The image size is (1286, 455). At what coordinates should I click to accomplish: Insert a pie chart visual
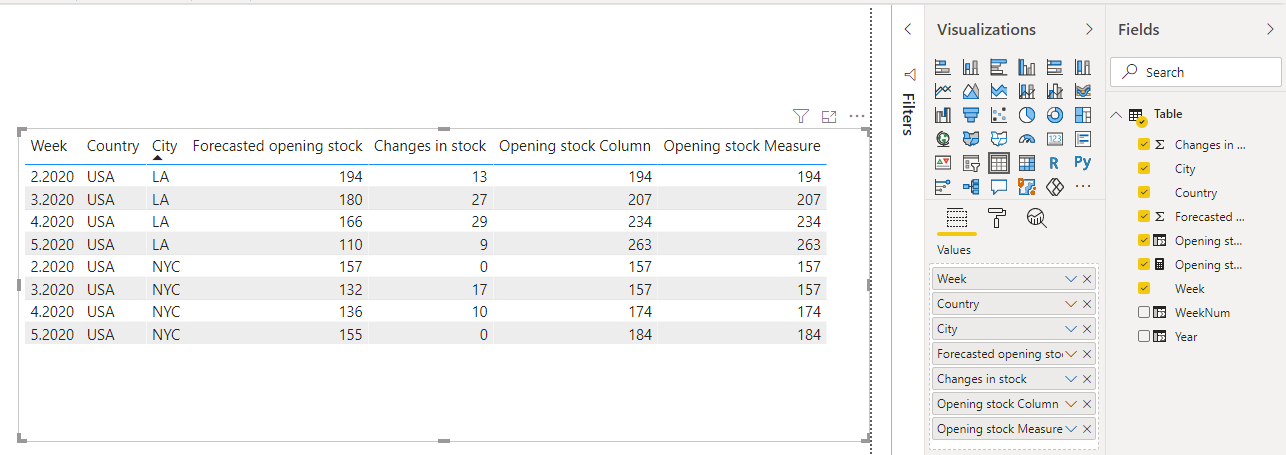click(x=1026, y=115)
